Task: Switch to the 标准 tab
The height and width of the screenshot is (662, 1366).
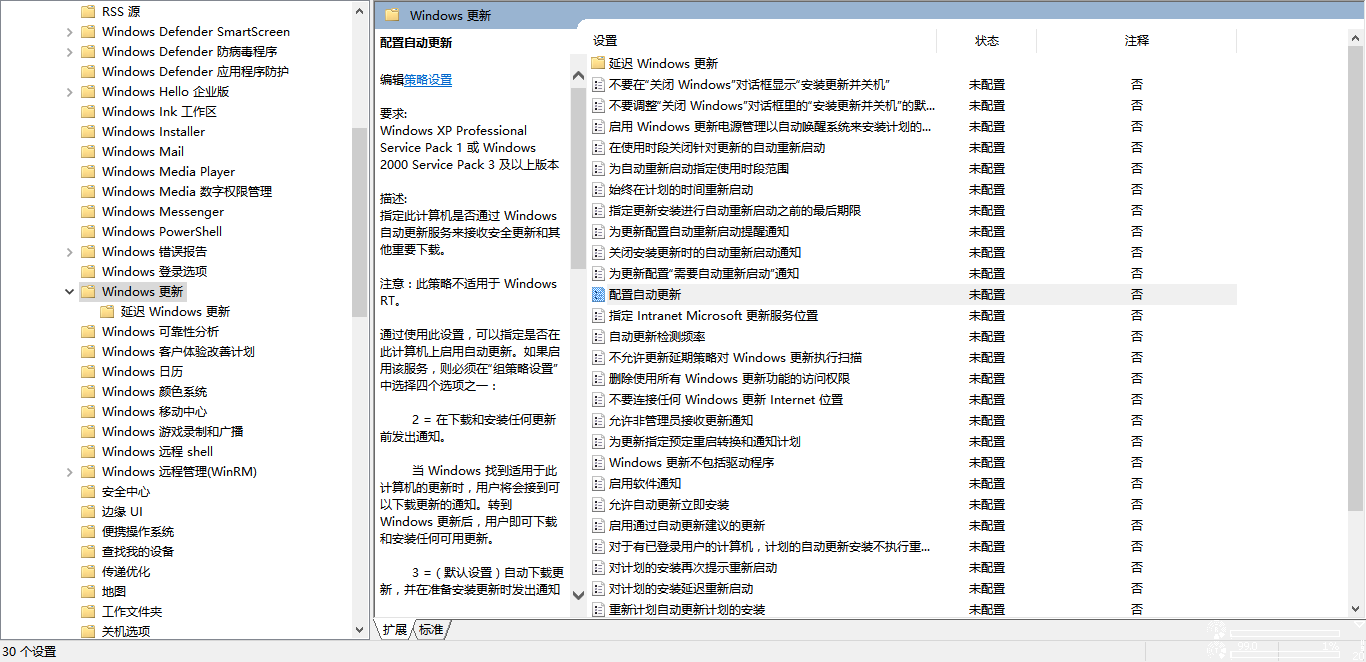Action: [431, 630]
